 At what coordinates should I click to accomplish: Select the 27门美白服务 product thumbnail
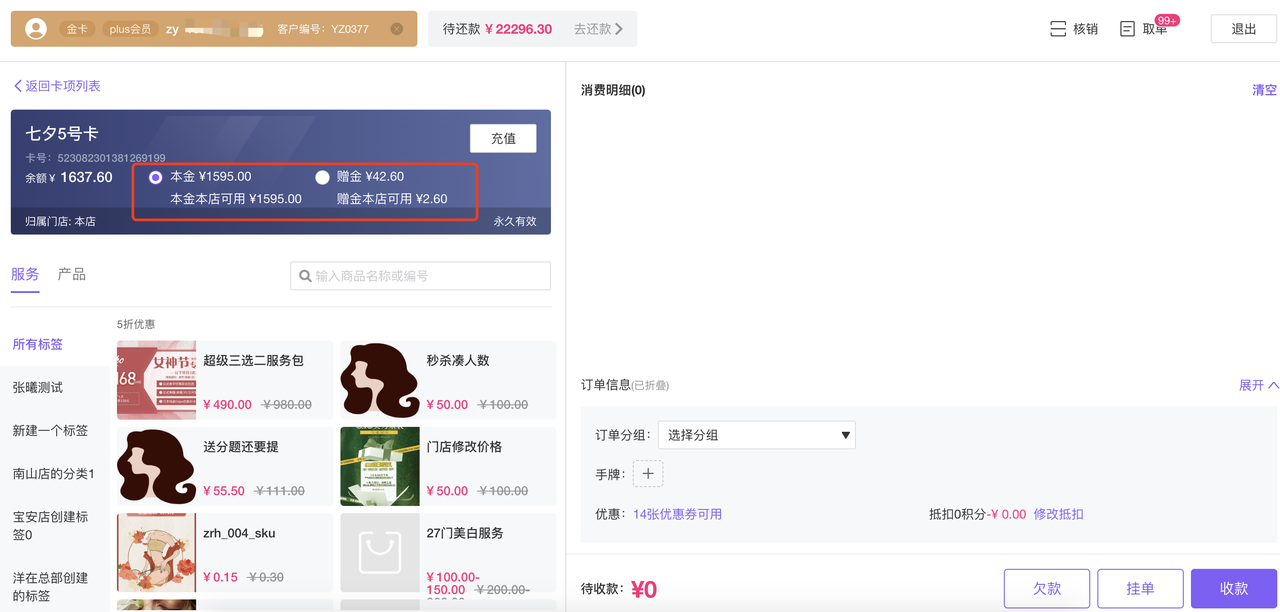pos(380,553)
